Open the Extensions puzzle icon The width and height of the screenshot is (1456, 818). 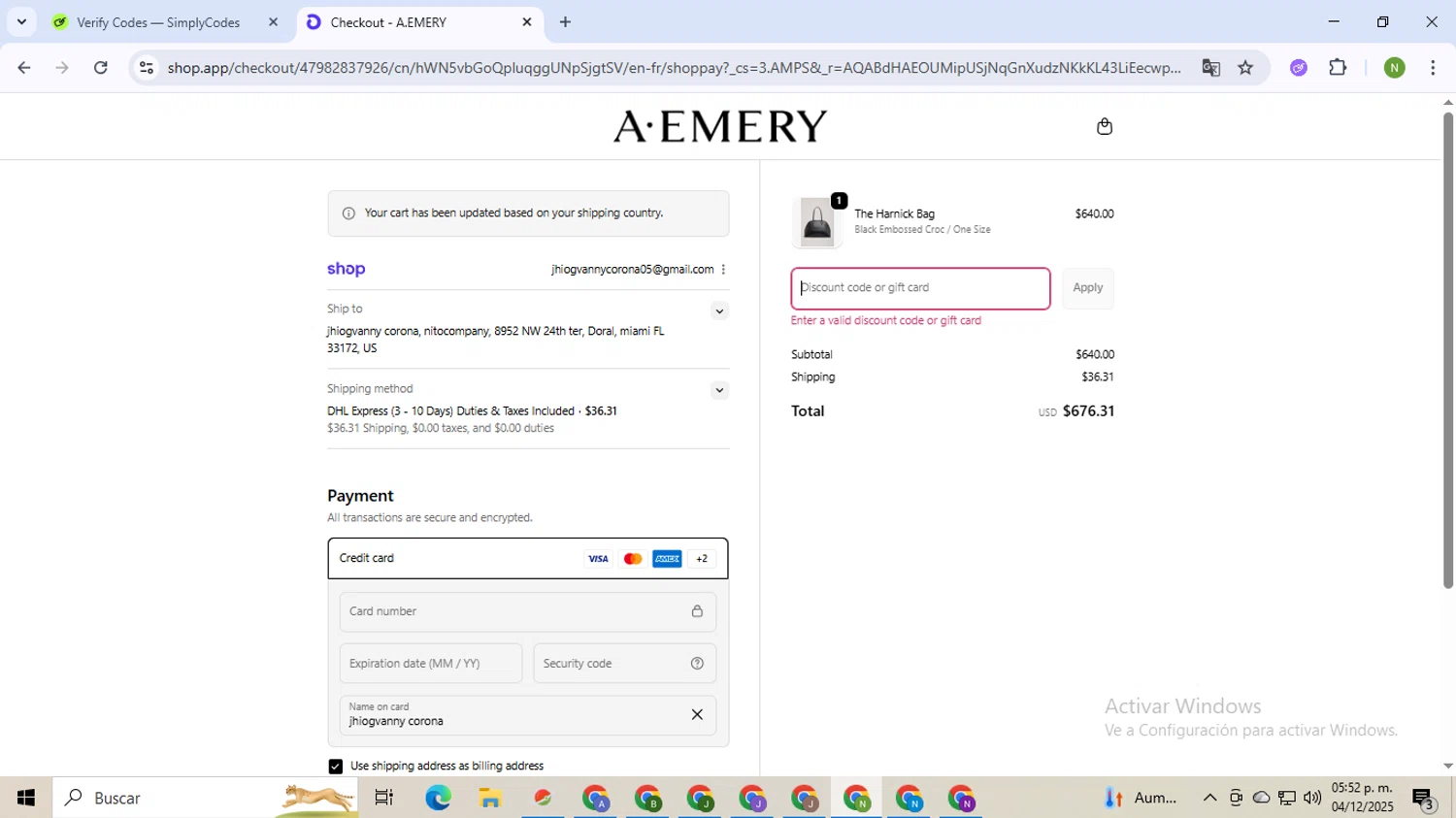click(1338, 68)
